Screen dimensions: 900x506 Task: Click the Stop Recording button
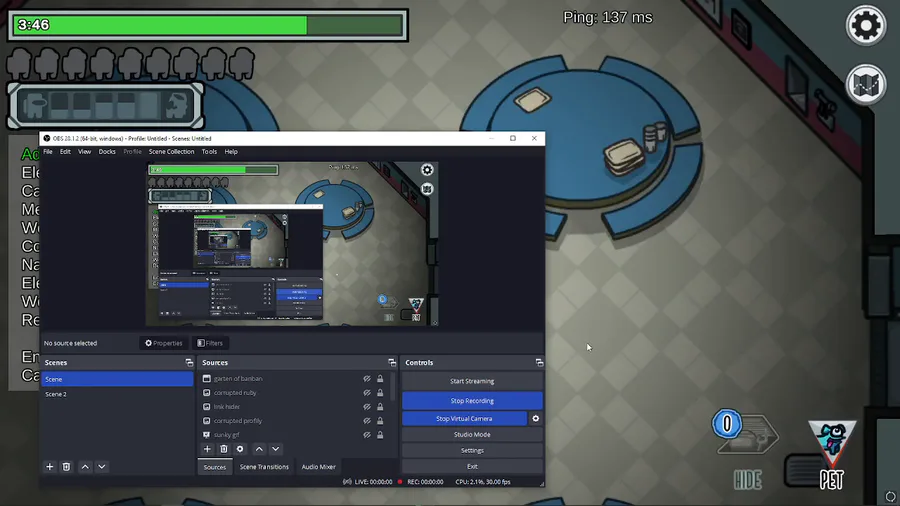(x=472, y=400)
